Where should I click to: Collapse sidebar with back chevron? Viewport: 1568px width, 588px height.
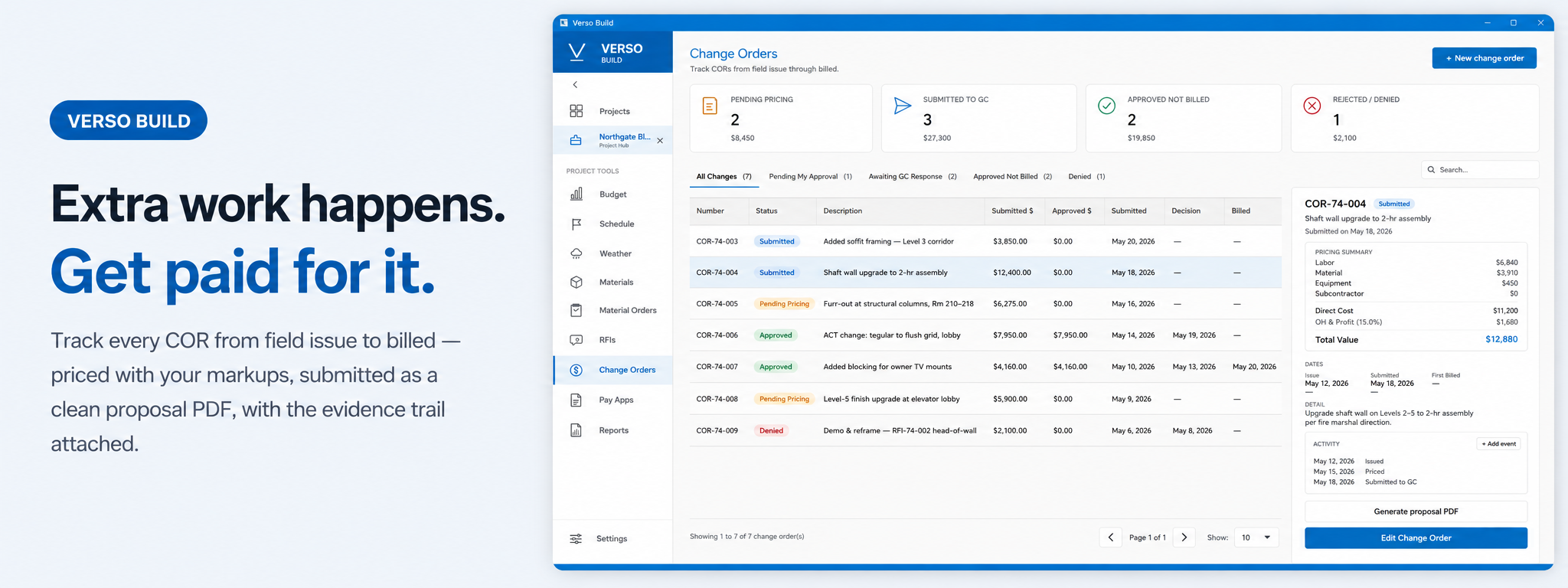pyautogui.click(x=575, y=85)
